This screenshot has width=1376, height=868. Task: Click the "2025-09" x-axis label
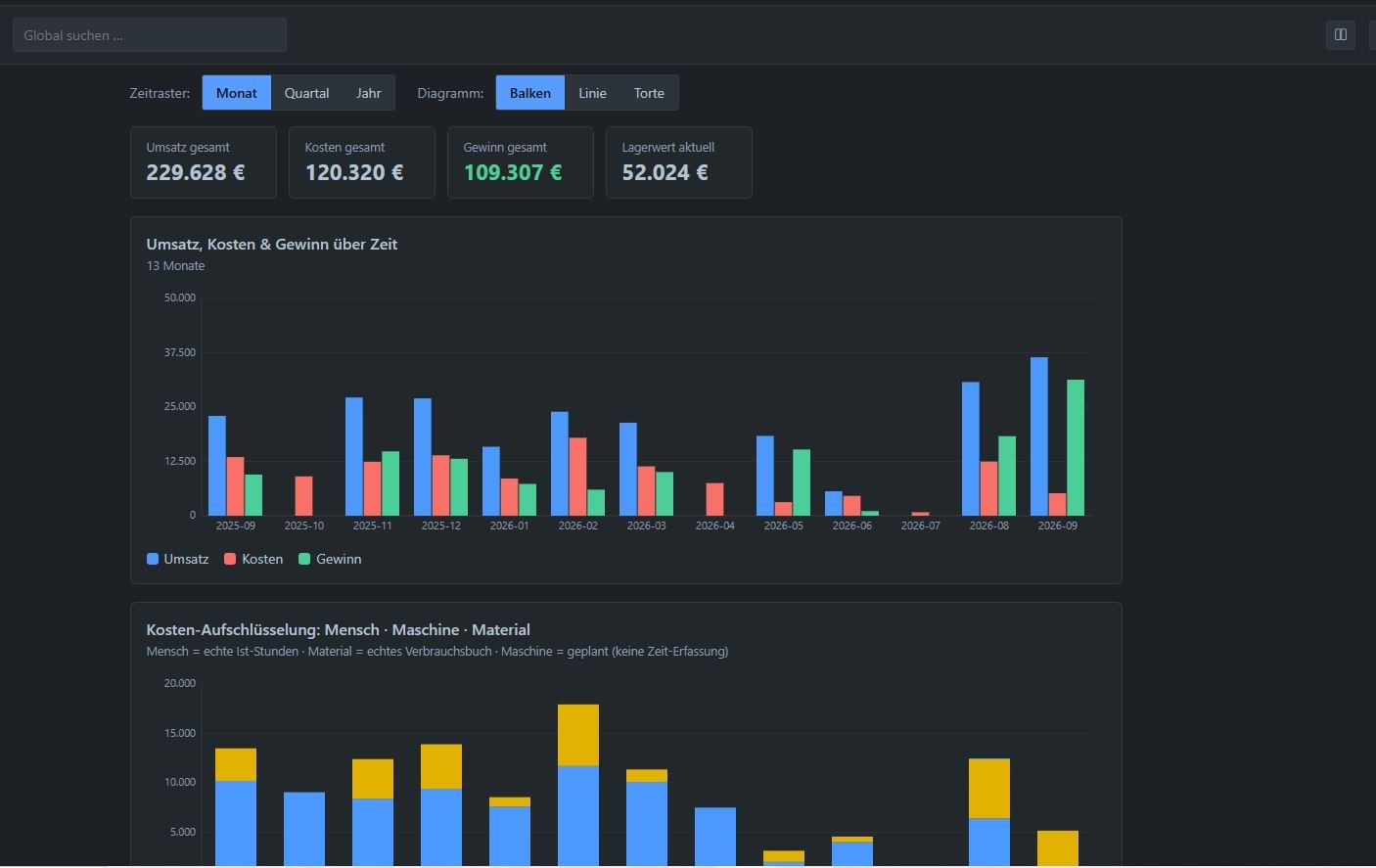(236, 525)
